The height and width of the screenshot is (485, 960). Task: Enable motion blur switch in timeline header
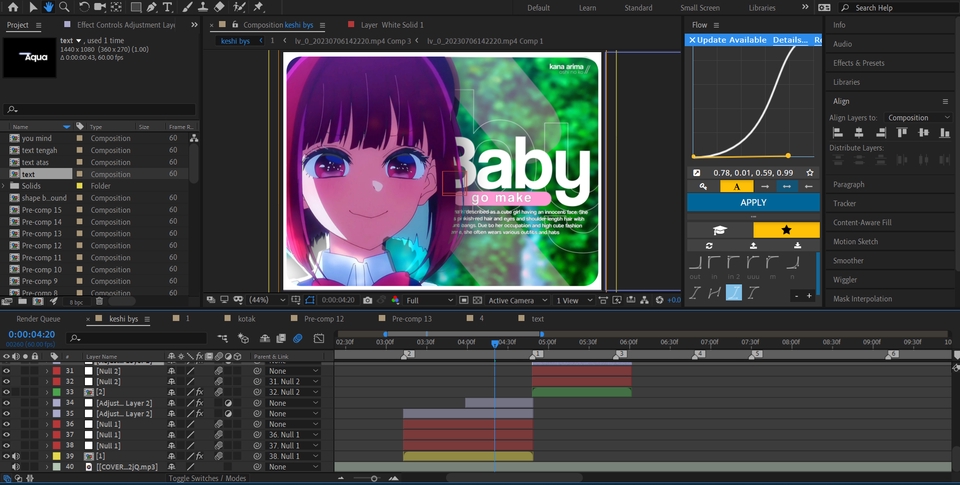click(x=297, y=338)
